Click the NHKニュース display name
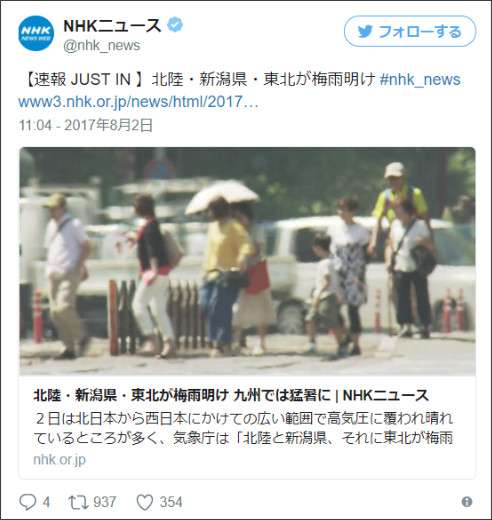 pos(112,25)
